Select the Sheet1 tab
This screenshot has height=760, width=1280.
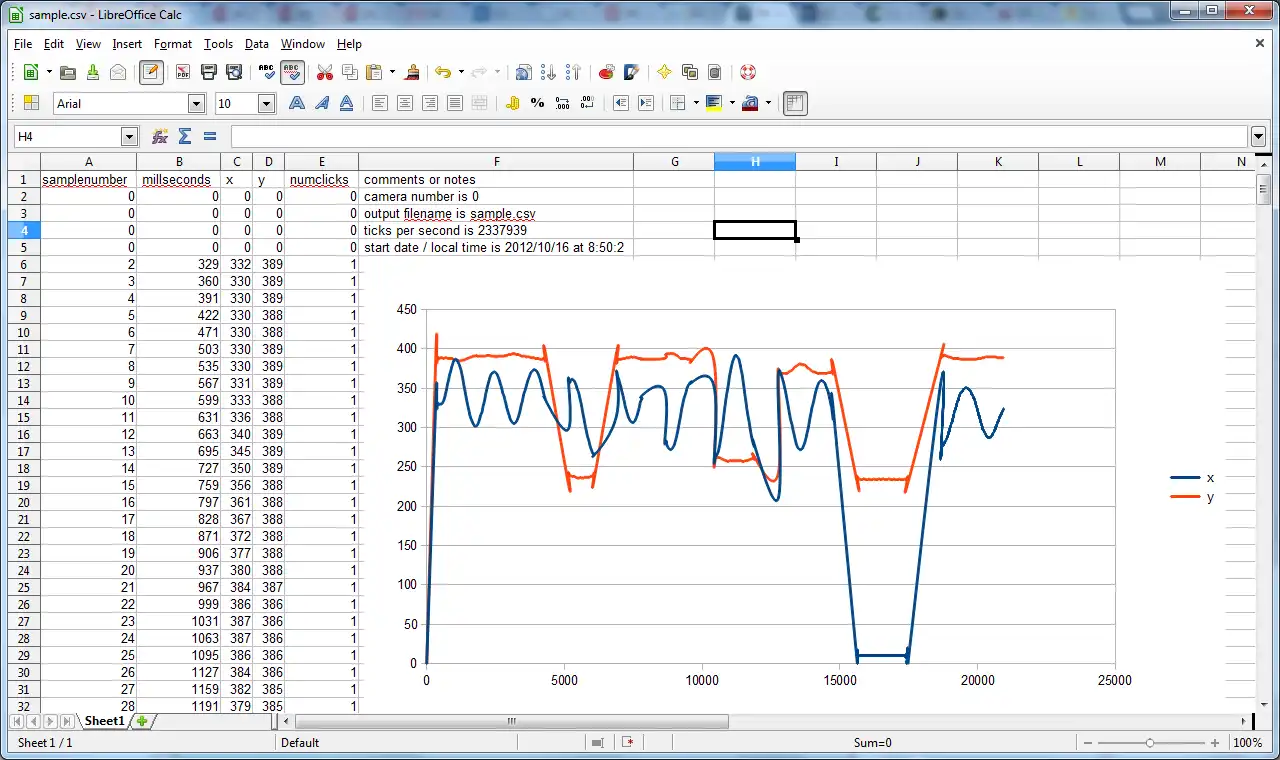(x=104, y=721)
